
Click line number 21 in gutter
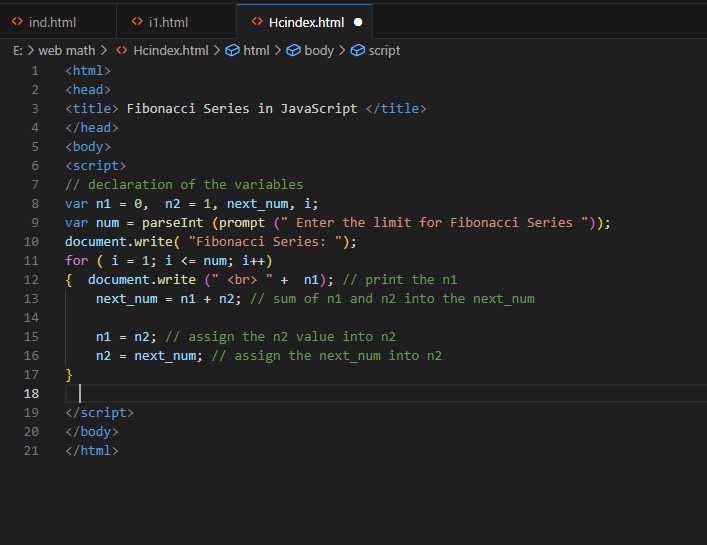point(31,450)
